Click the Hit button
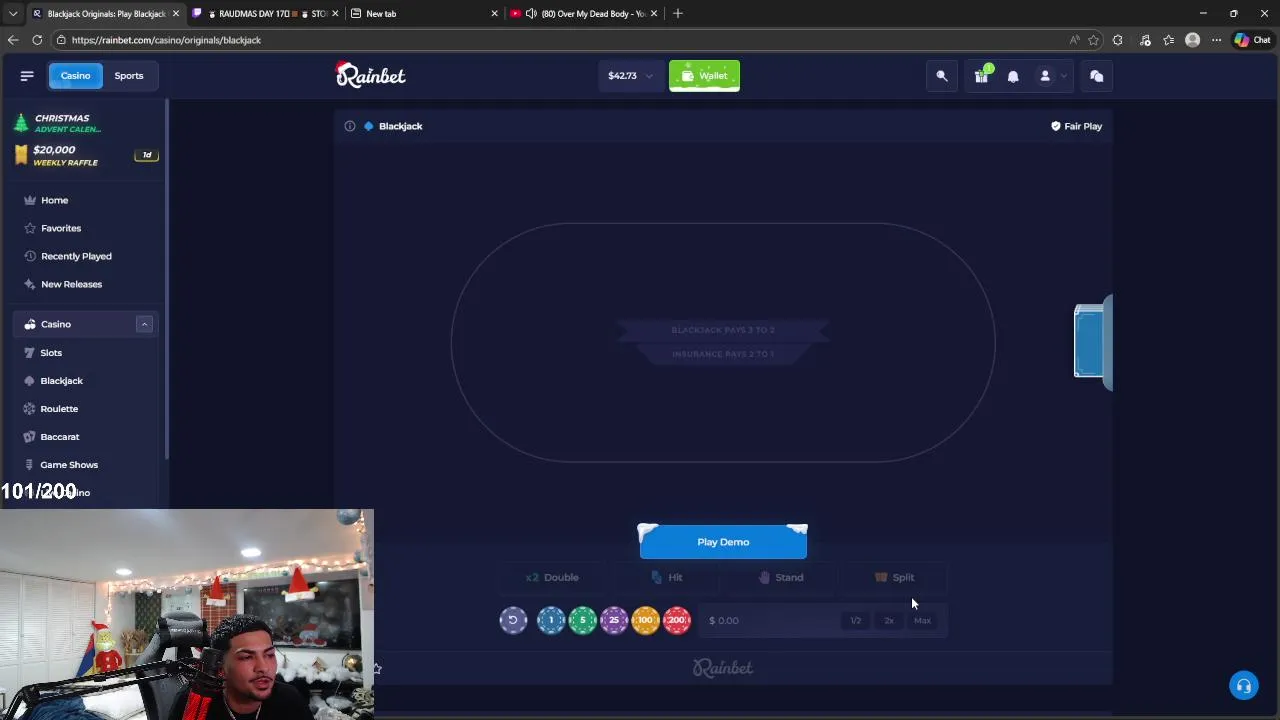Viewport: 1280px width, 720px height. 667,577
